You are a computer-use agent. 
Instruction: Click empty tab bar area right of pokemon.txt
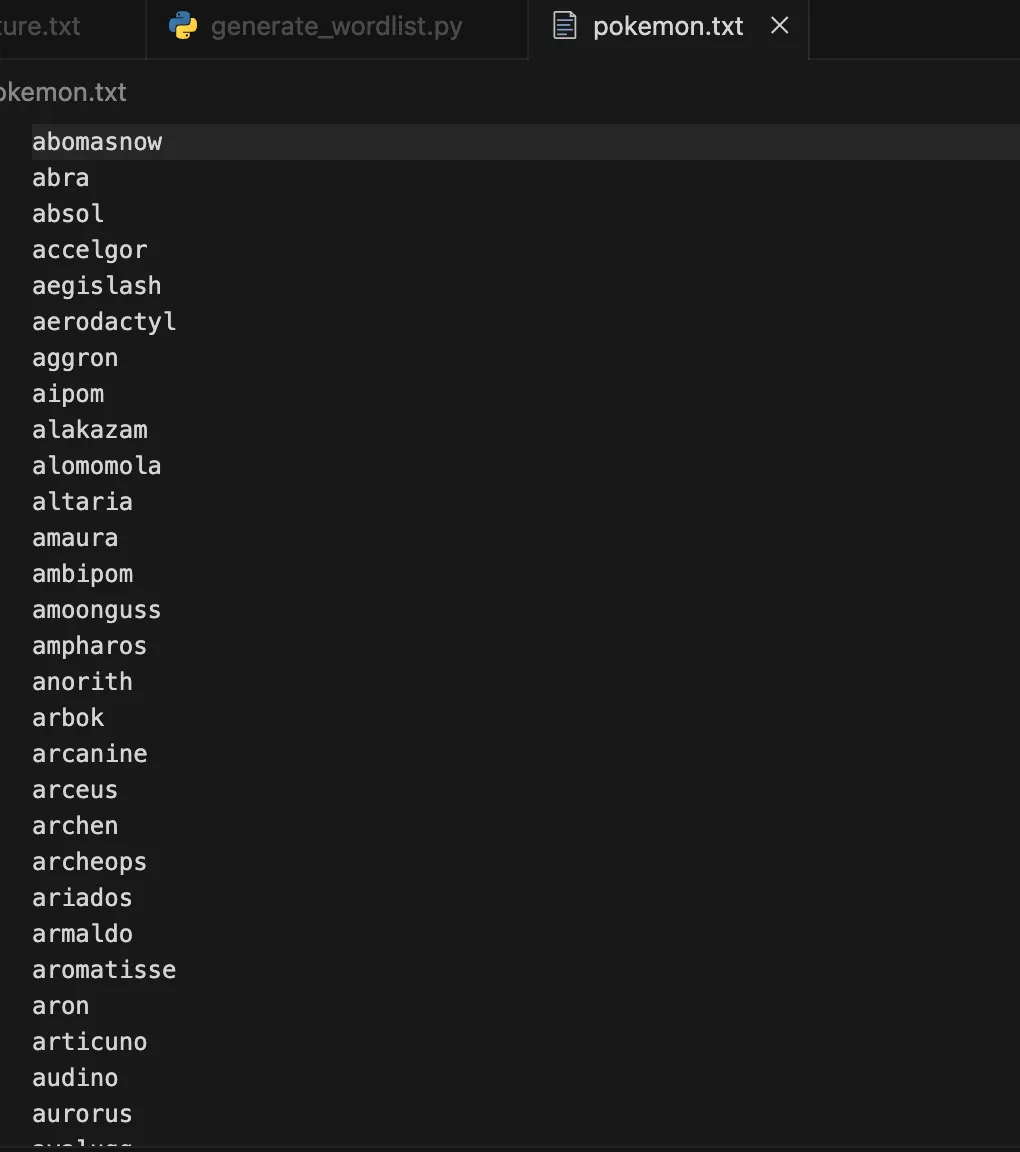[914, 29]
